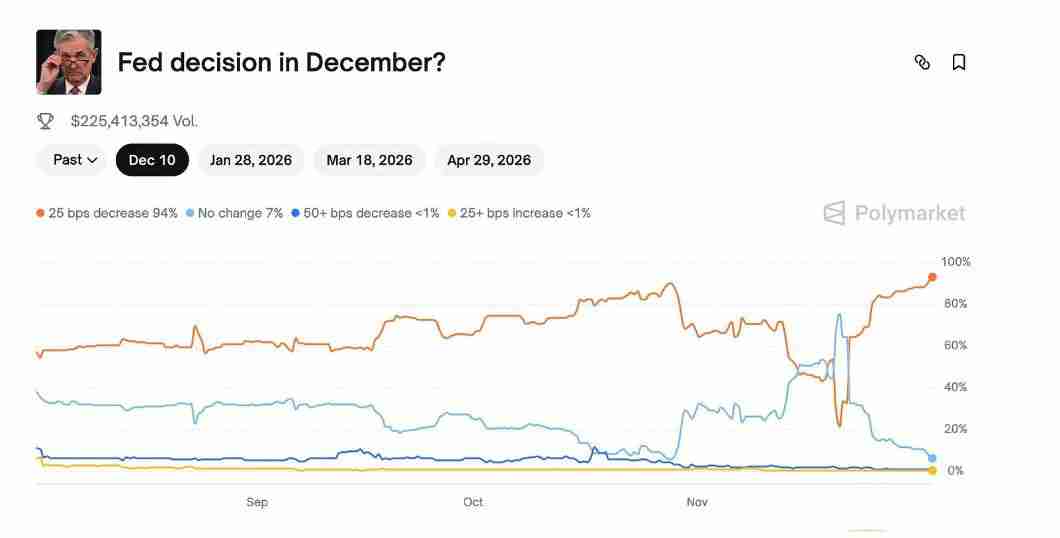Toggle the No change 7% legend entry
The width and height of the screenshot is (1060, 538).
coord(235,213)
